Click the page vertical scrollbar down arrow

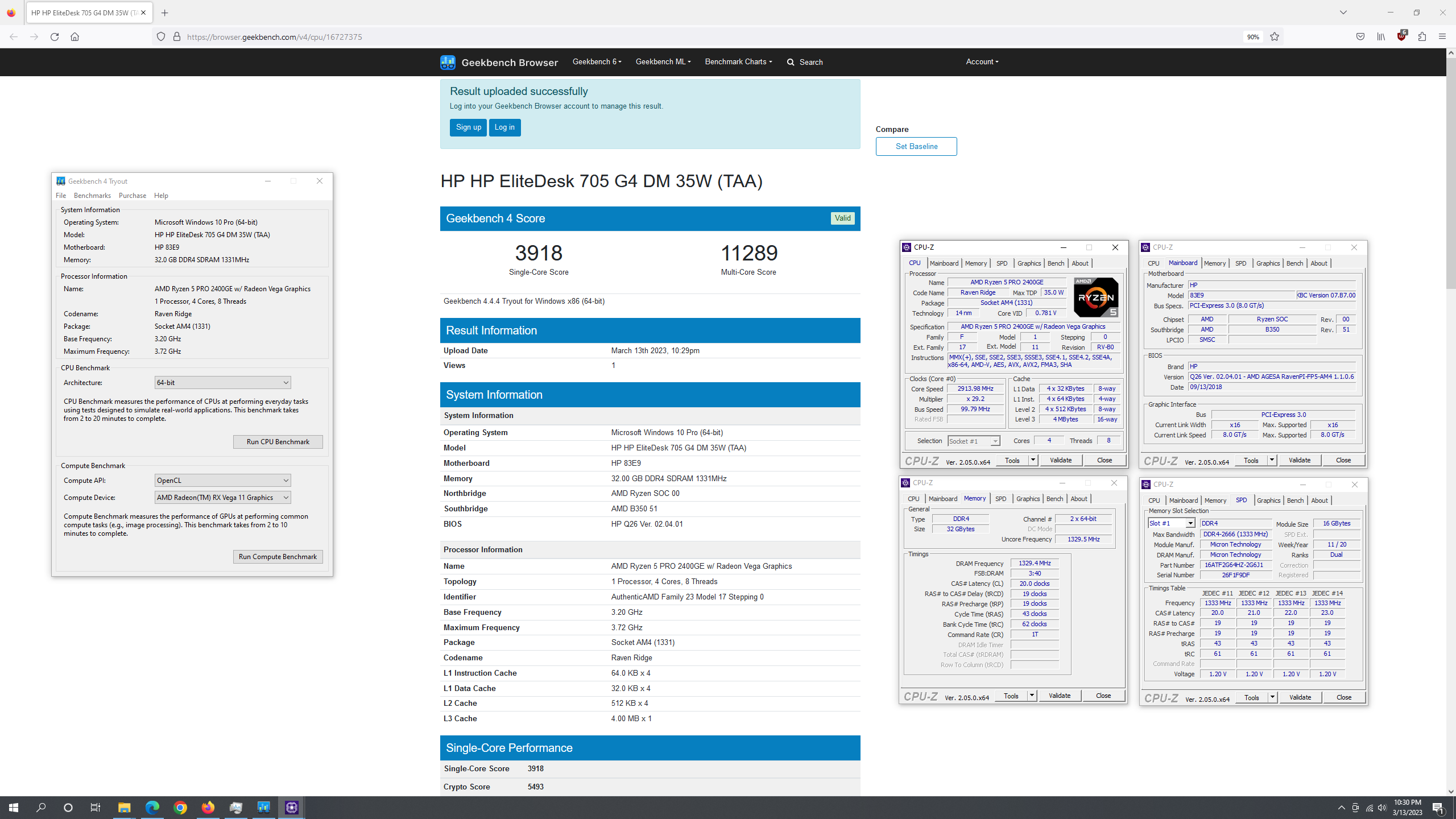coord(1451,791)
